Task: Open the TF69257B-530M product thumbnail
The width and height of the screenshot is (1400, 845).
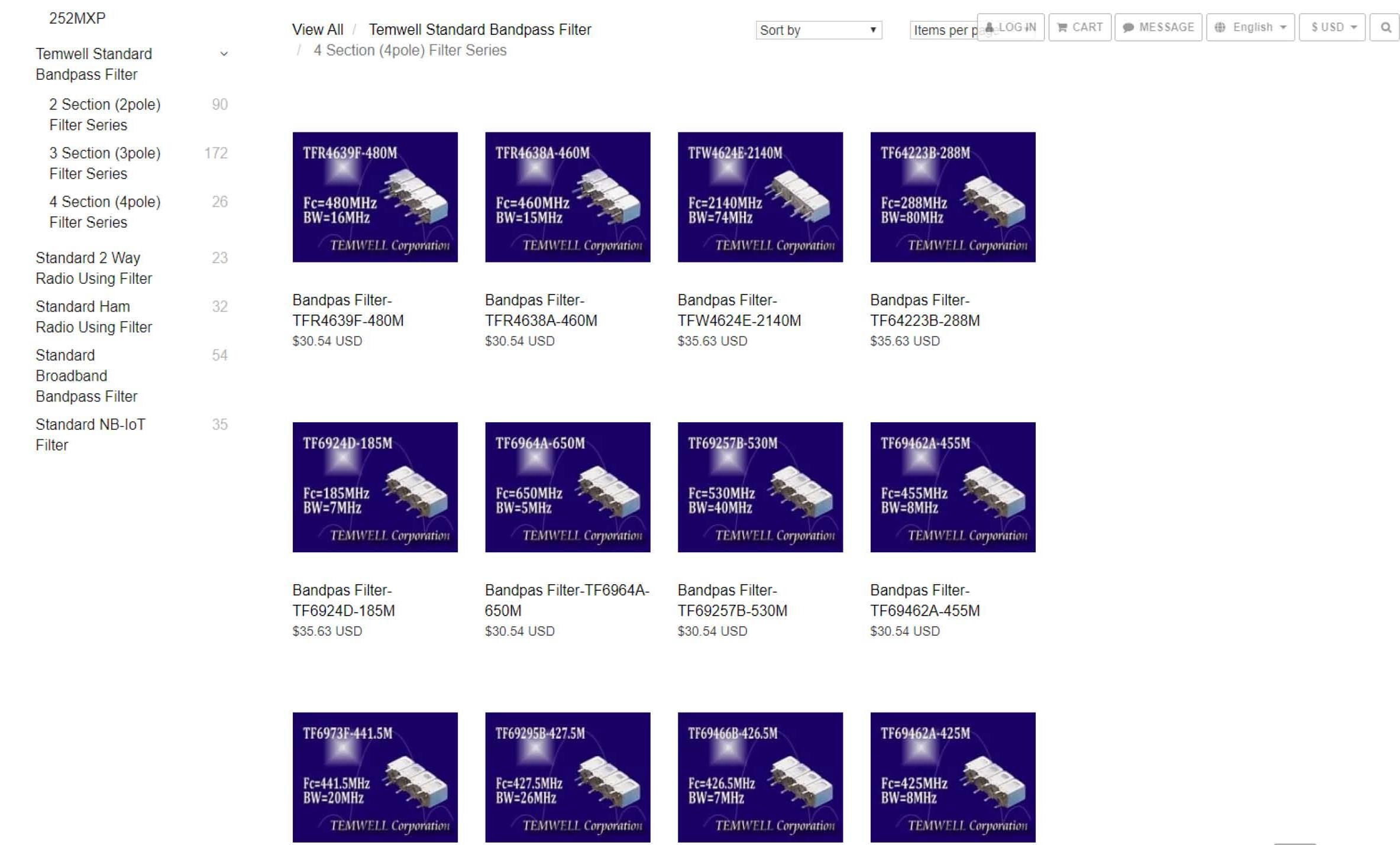Action: tap(760, 487)
